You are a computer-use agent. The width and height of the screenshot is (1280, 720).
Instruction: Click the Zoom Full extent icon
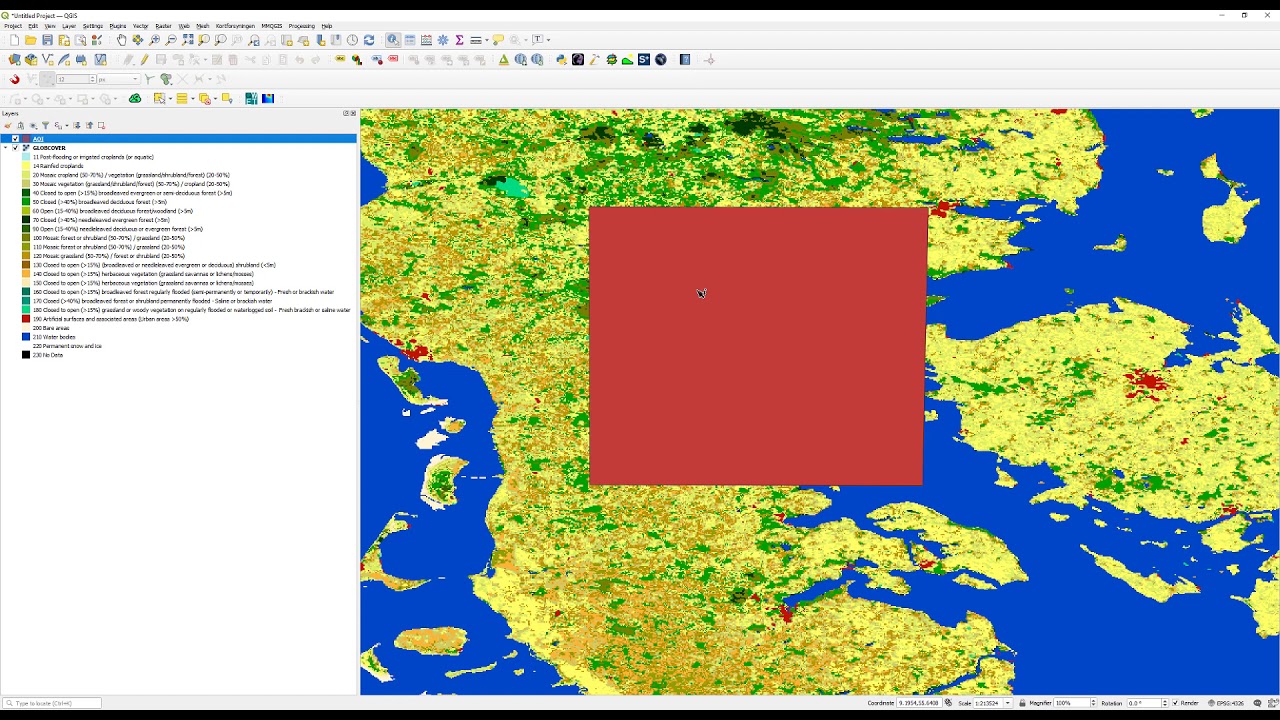pos(187,40)
